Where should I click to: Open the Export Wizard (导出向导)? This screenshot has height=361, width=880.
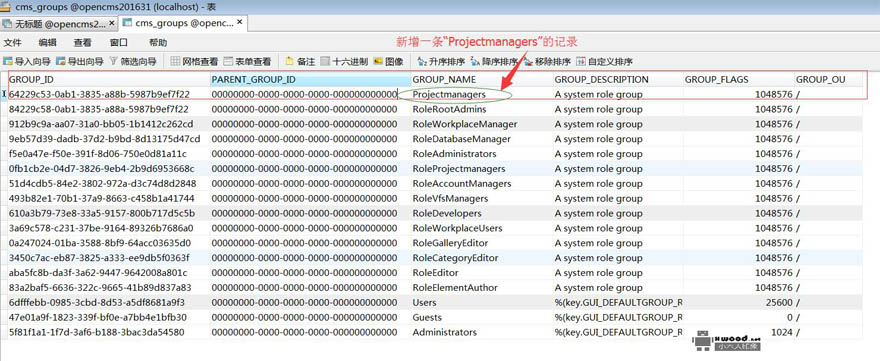[79, 62]
